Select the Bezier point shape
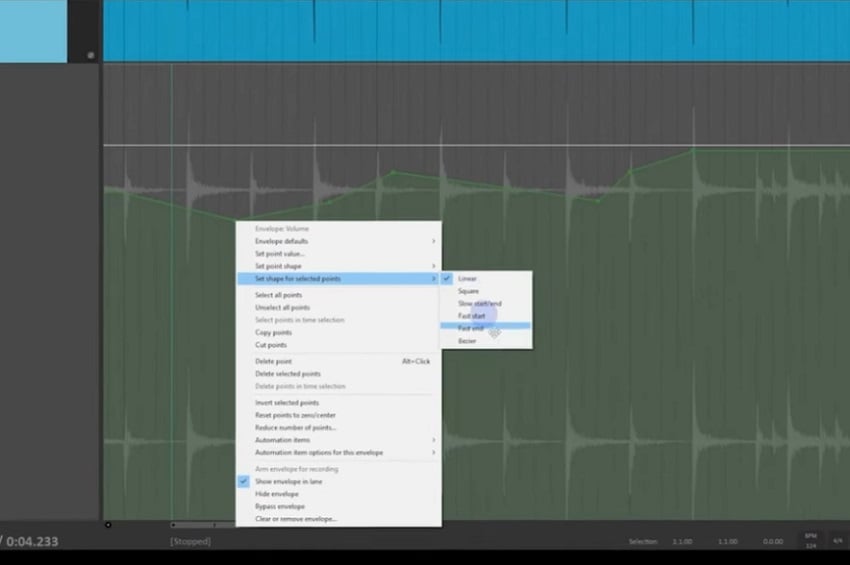Image resolution: width=850 pixels, height=565 pixels. coord(486,341)
